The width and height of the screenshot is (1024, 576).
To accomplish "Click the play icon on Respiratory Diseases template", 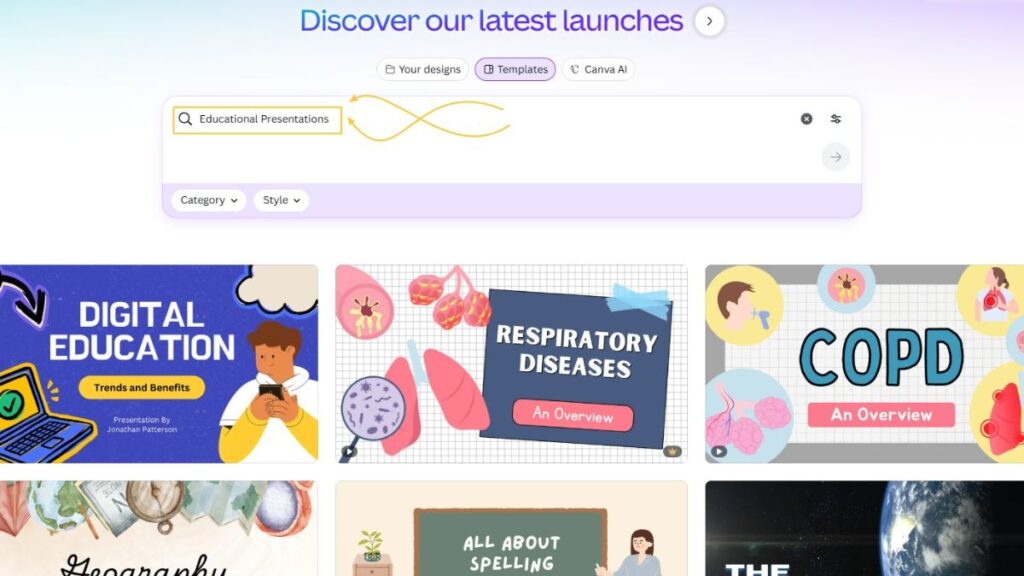I will (349, 451).
